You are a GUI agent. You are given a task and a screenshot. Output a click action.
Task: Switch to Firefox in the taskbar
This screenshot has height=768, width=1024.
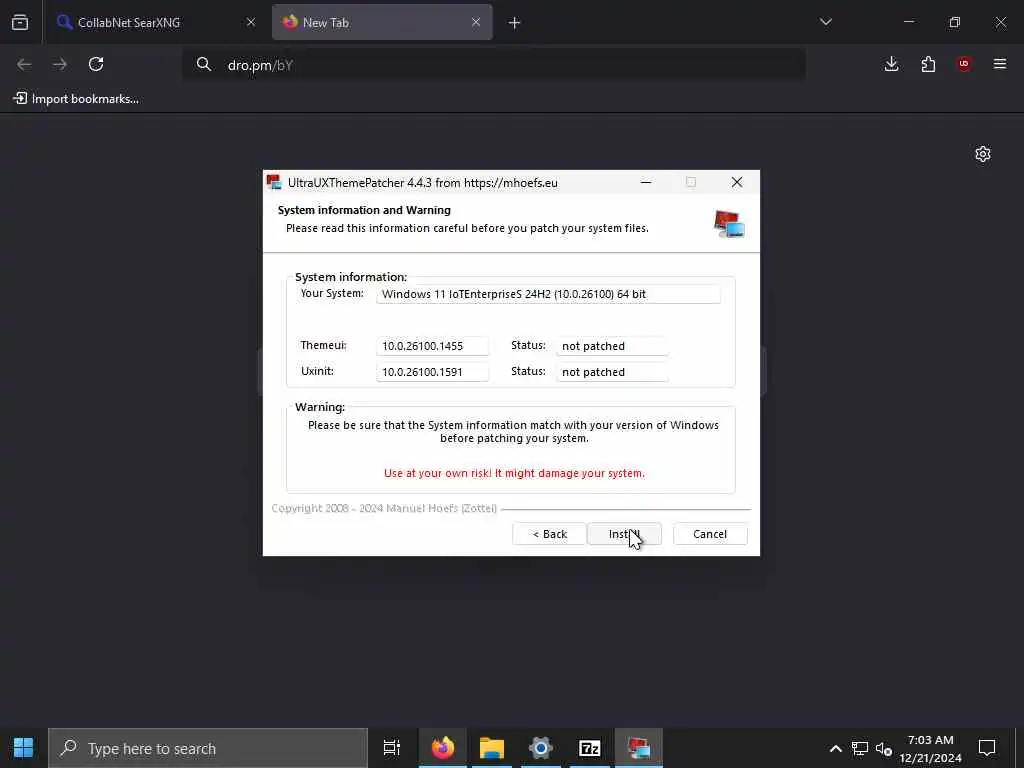pyautogui.click(x=443, y=748)
